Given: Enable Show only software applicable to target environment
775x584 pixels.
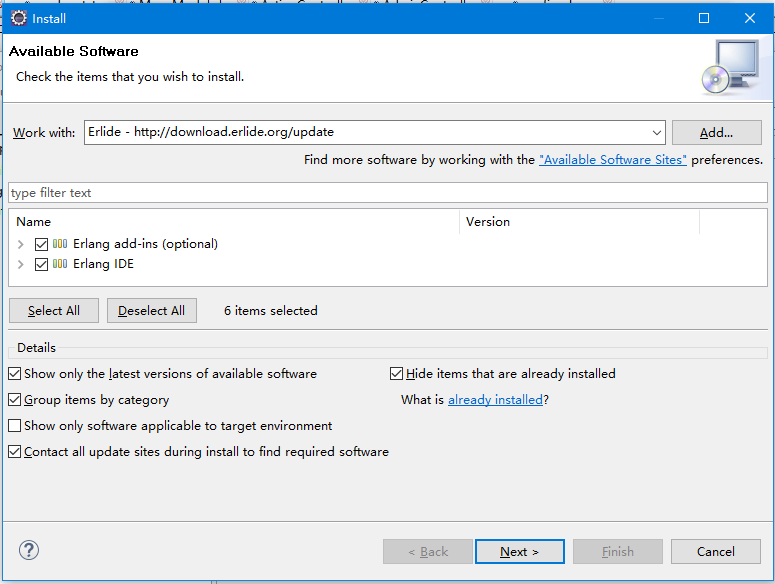Looking at the screenshot, I should (x=15, y=425).
